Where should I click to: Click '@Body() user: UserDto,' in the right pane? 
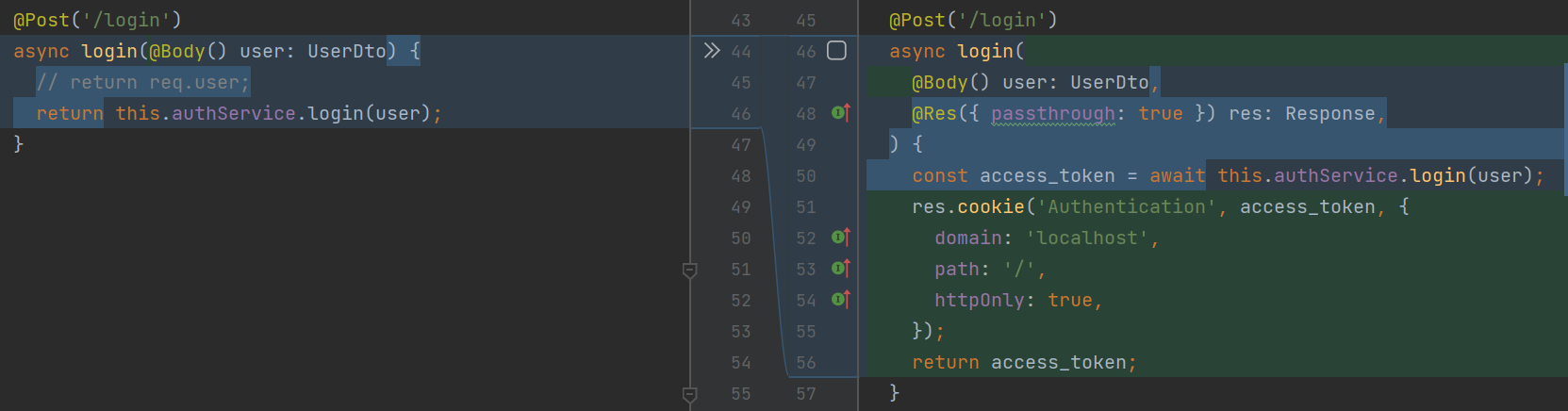coord(1035,82)
